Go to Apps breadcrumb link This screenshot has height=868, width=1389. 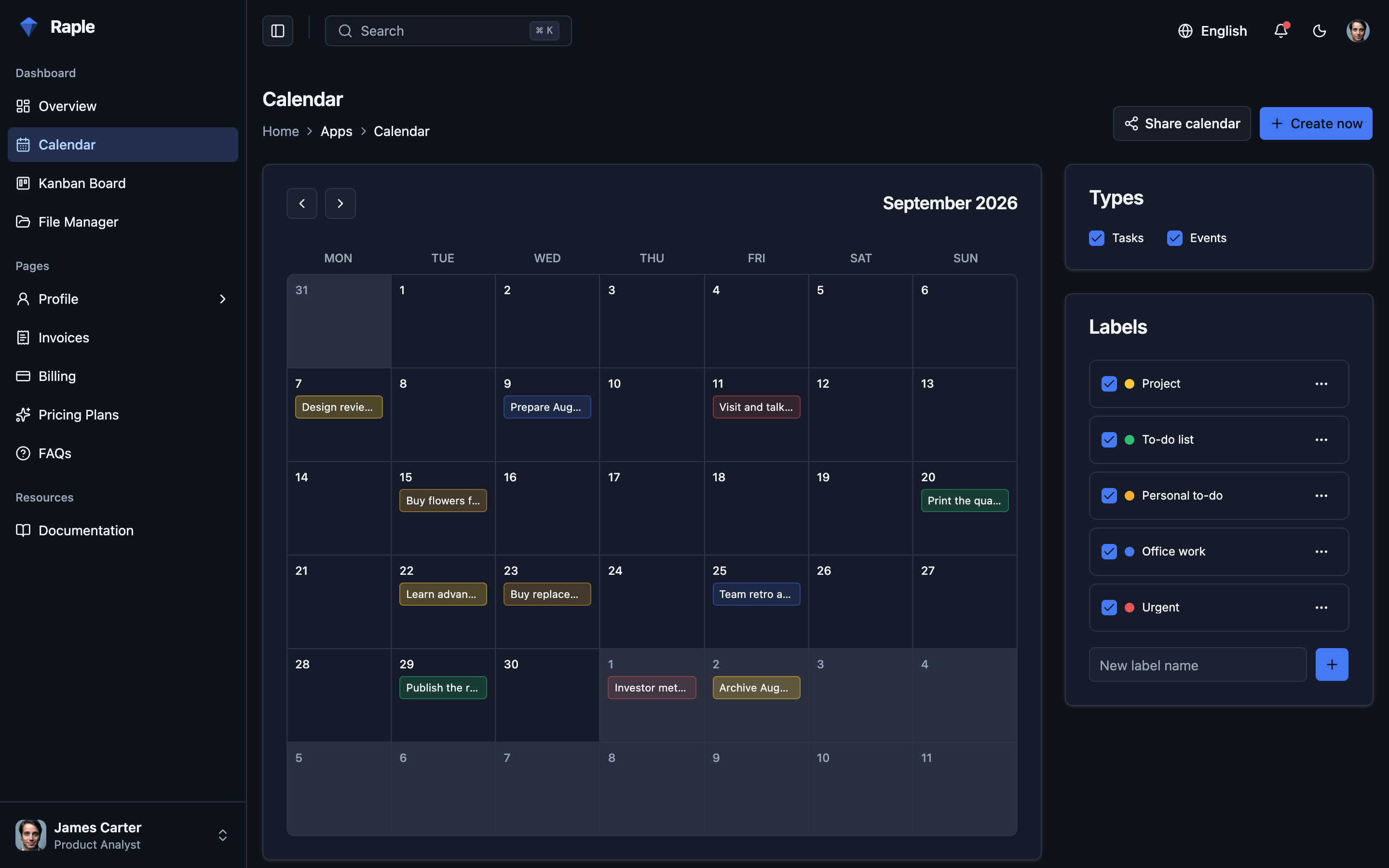point(336,132)
